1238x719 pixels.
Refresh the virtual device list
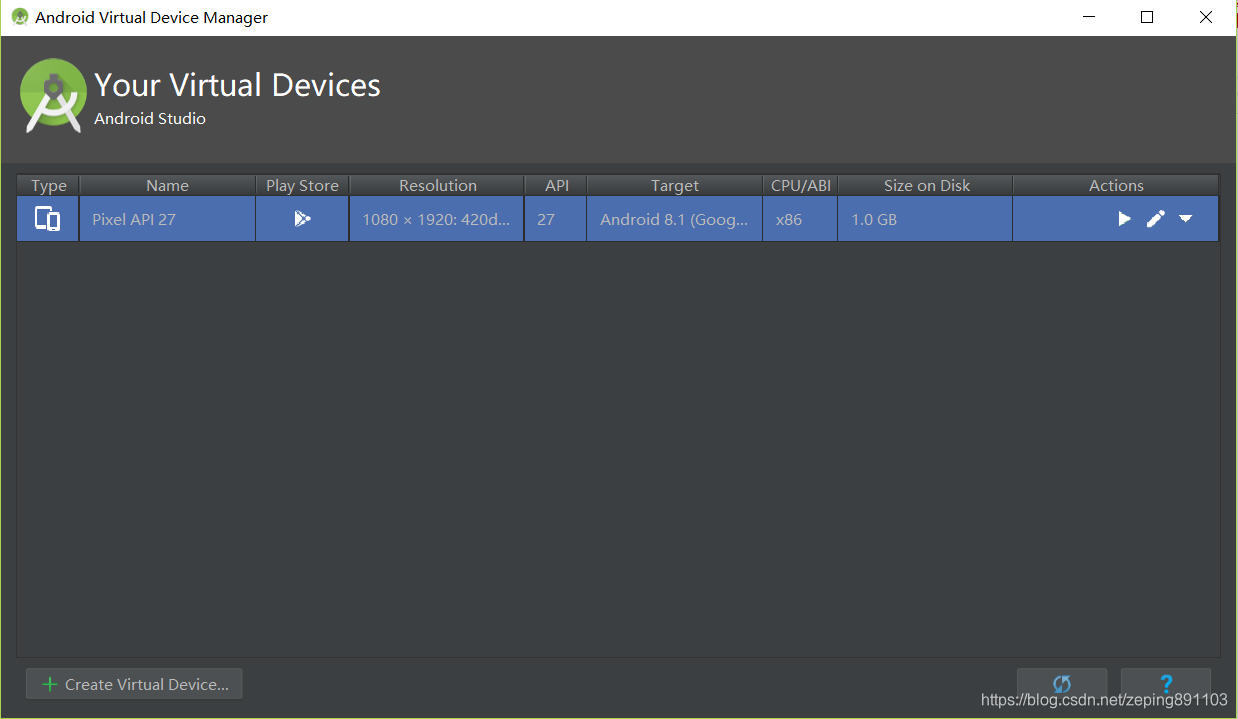coord(1062,684)
